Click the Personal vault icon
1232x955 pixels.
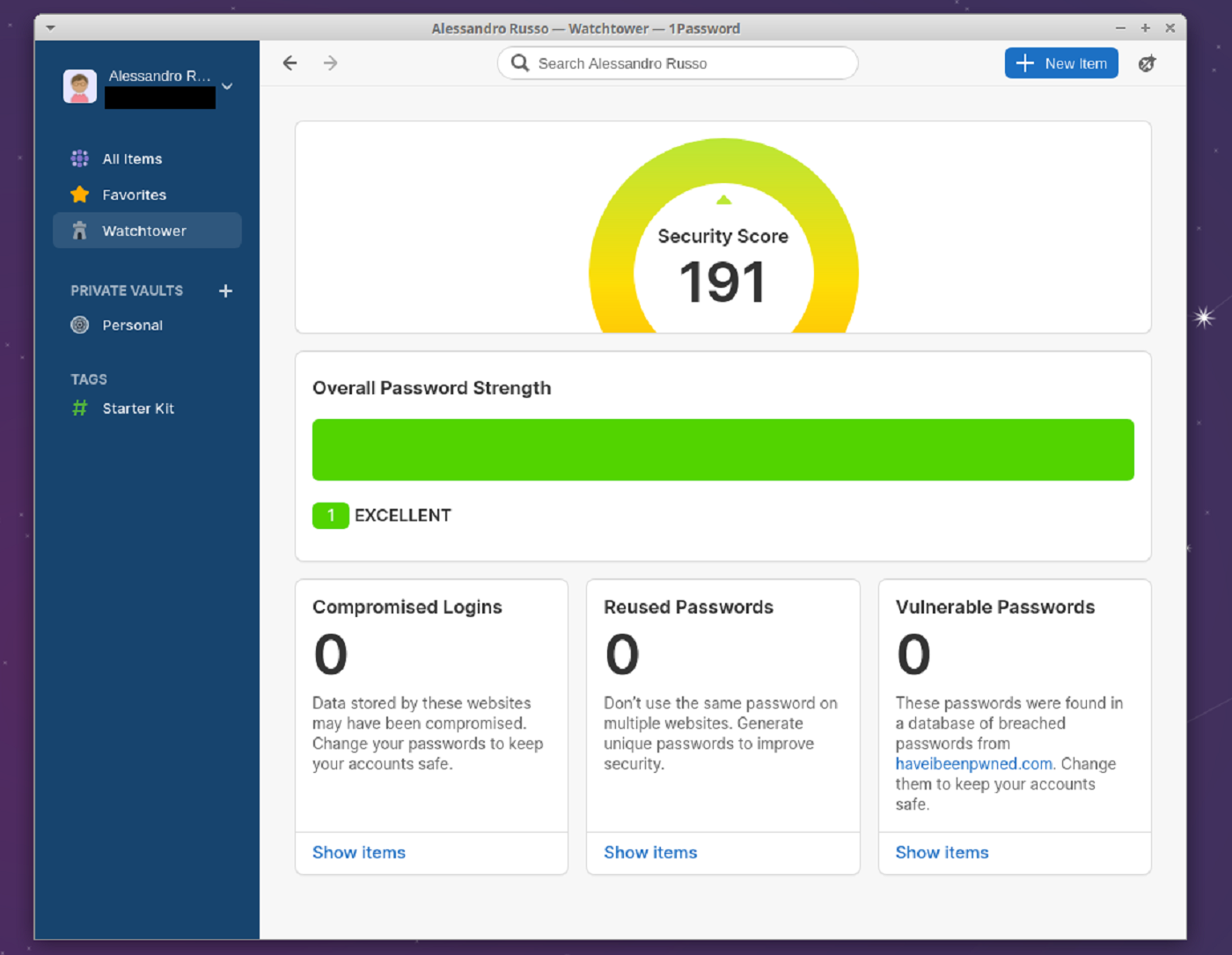[79, 325]
